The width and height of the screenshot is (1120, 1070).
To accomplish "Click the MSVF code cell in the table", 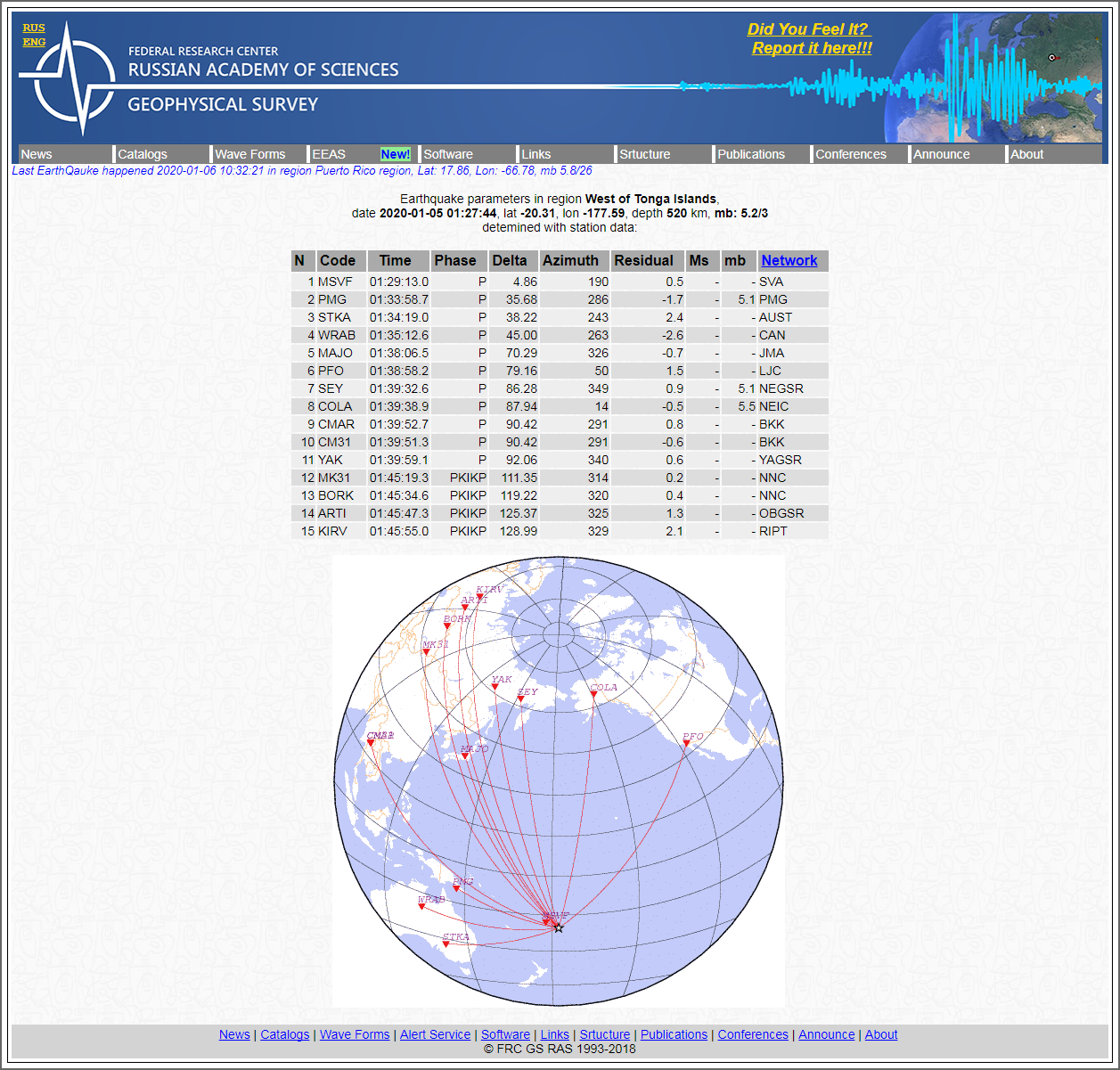I will pos(341,282).
